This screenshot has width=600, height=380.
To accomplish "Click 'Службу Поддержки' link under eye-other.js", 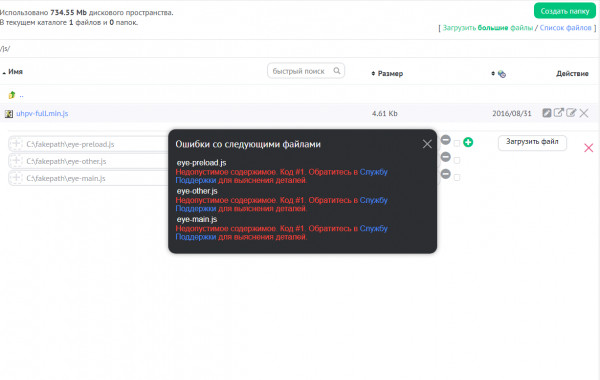I will [373, 200].
